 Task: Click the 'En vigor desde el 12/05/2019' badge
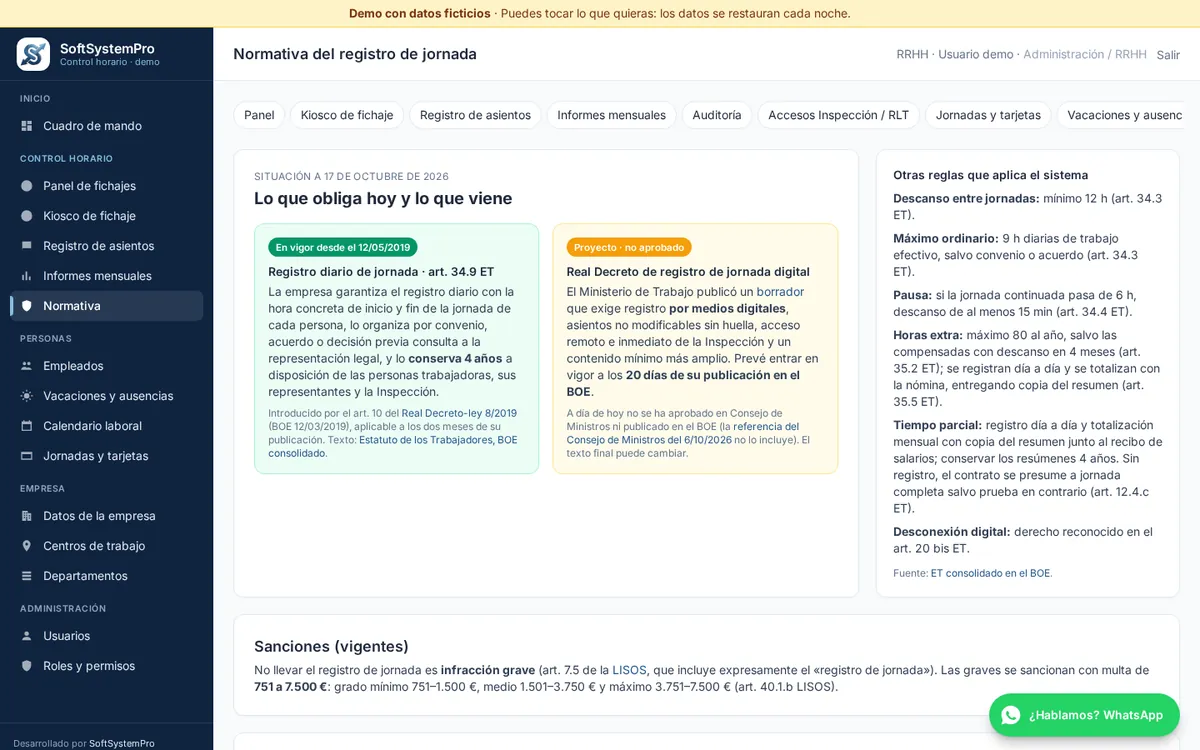(343, 247)
